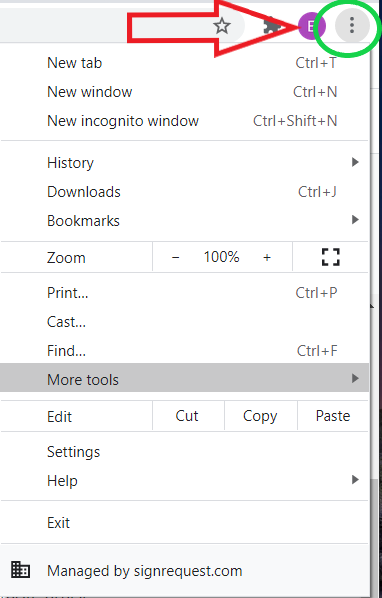The height and width of the screenshot is (598, 382).
Task: Choose New window from the menu
Action: pos(185,92)
